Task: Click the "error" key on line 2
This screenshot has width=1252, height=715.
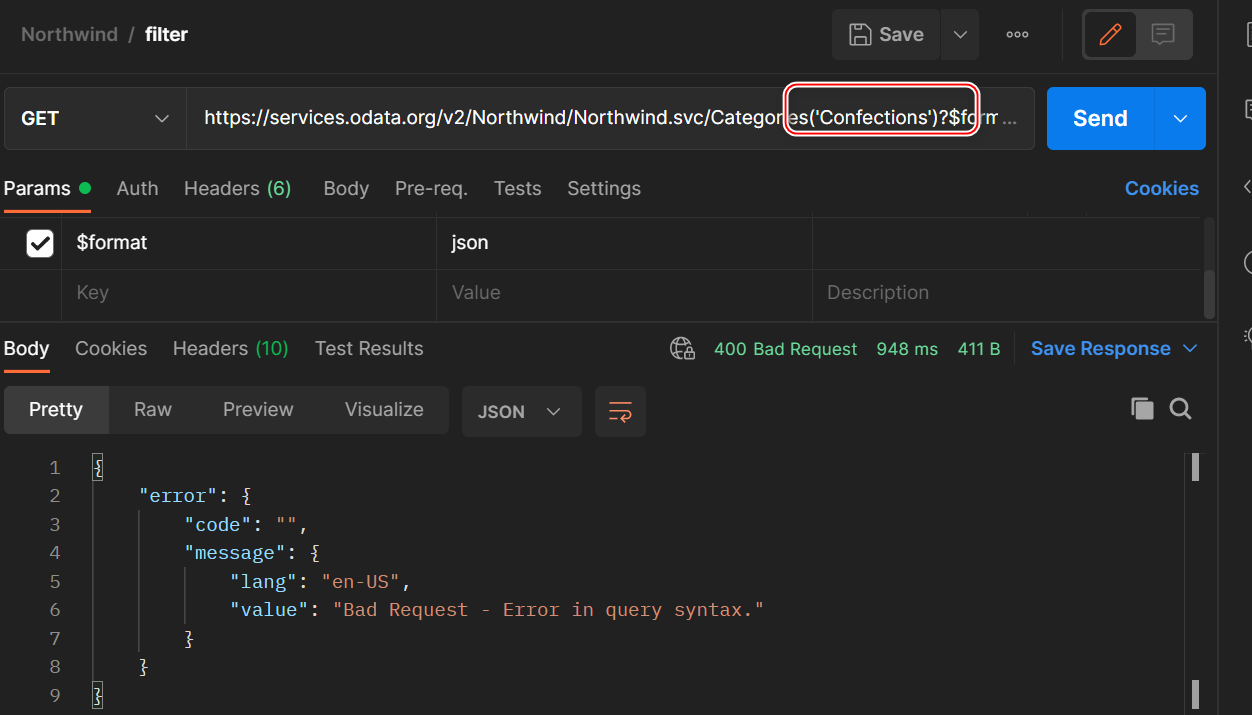Action: (x=178, y=496)
